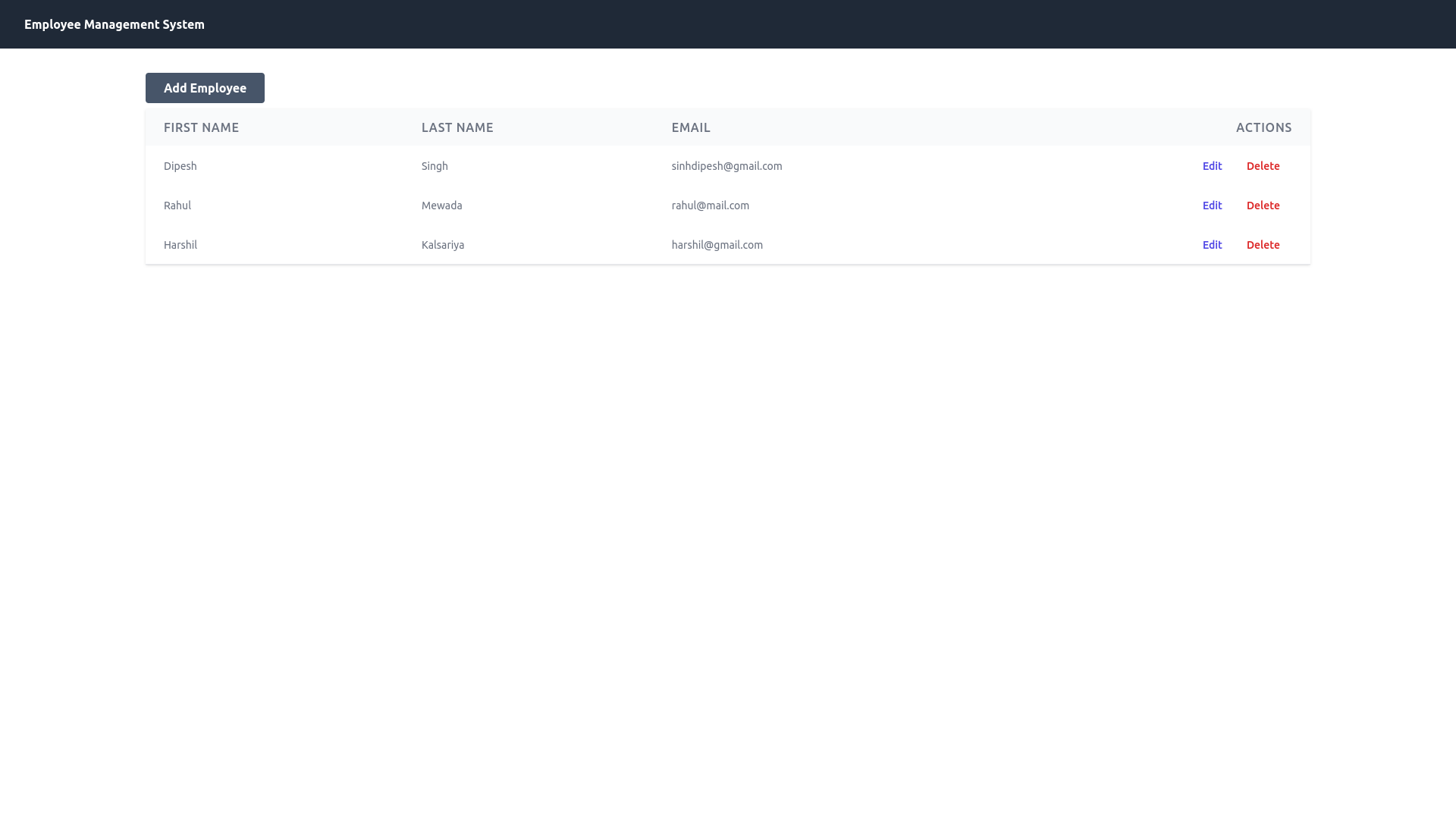The width and height of the screenshot is (1456, 819).
Task: Click first name Harshil cell
Action: point(180,245)
